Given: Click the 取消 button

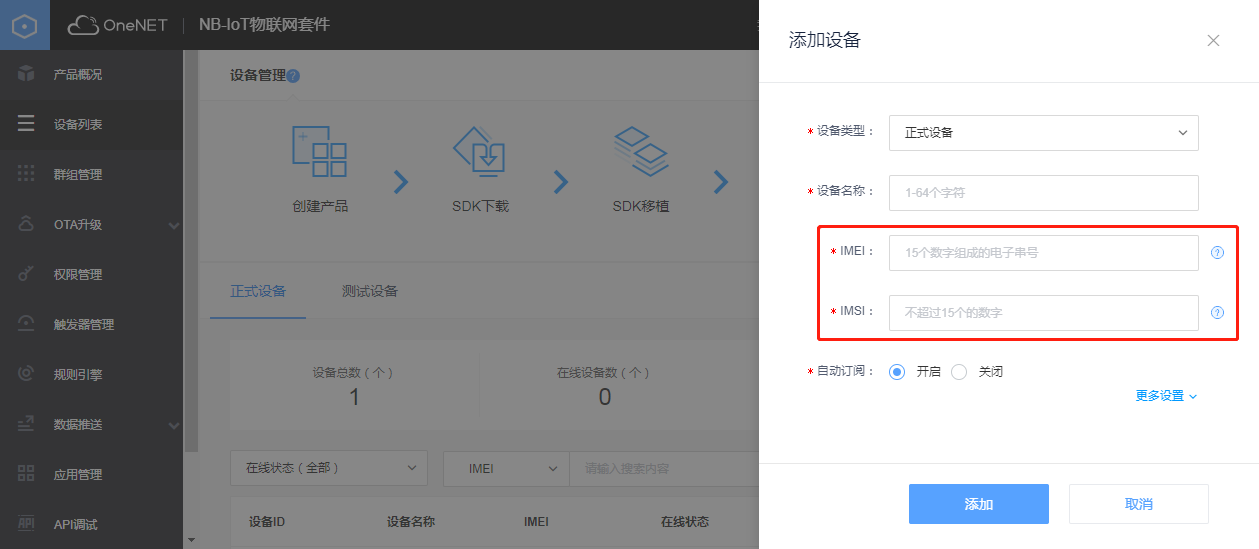Looking at the screenshot, I should click(1138, 504).
